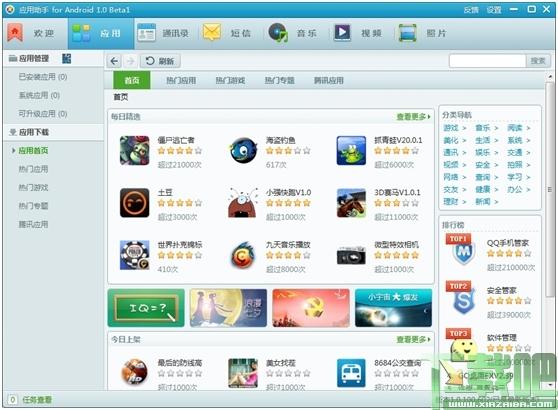Viewport: 558px width, 410px height.
Task: Select 热门应用 in the left sidebar
Action: (x=33, y=169)
